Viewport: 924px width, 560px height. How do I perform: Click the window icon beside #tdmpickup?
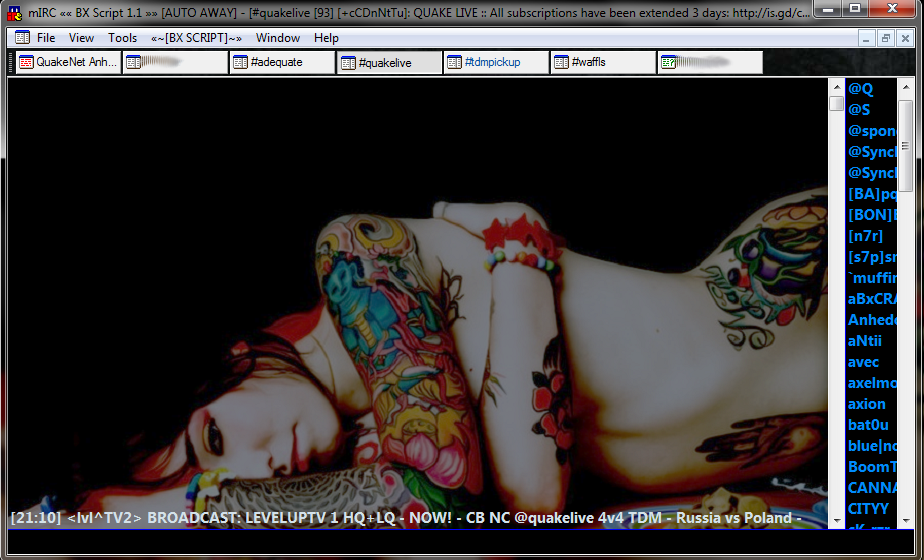(x=454, y=63)
